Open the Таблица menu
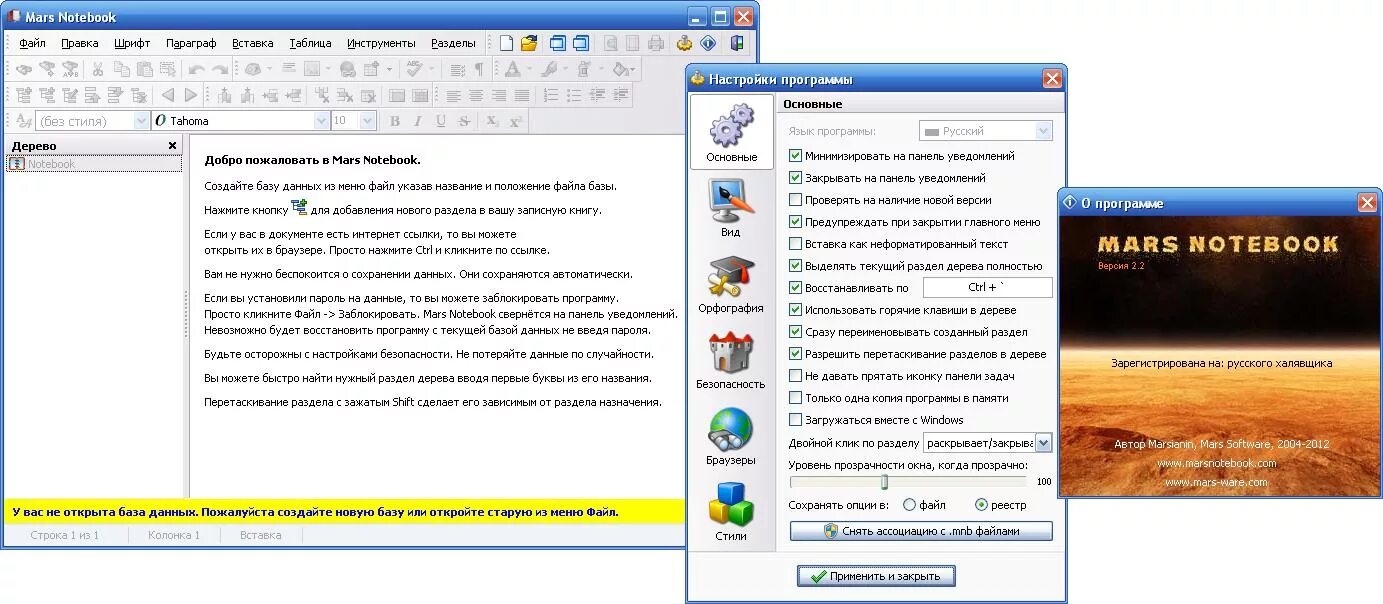 click(x=310, y=43)
